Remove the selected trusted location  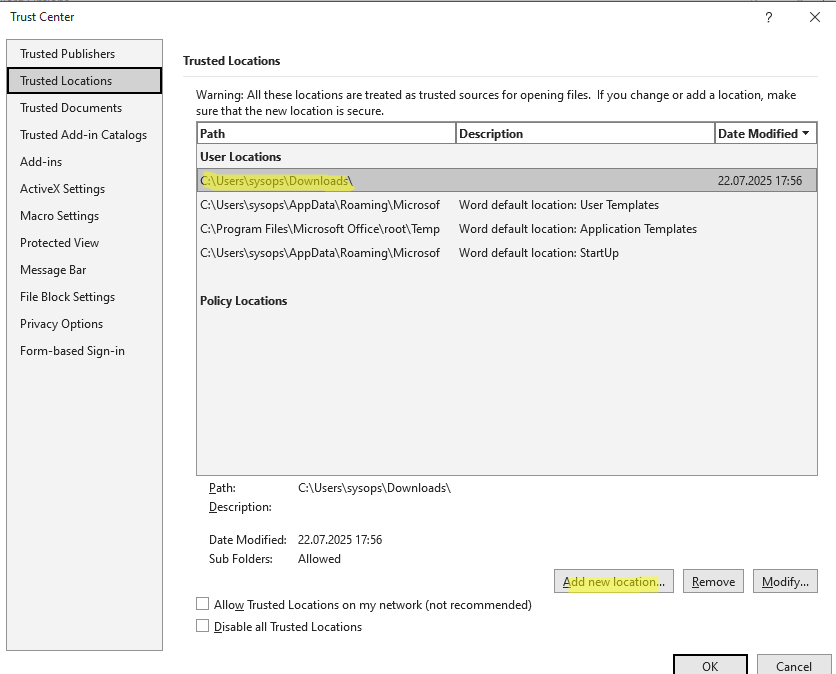click(x=713, y=581)
